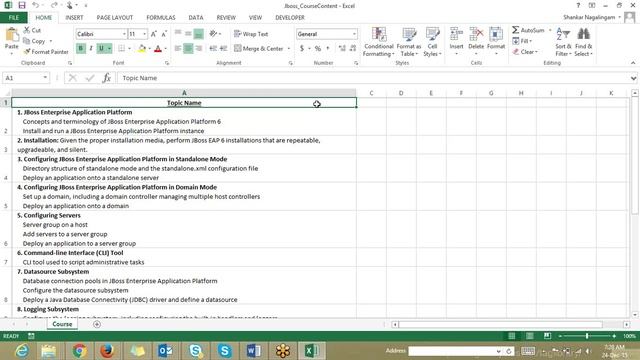Viewport: 640px width, 360px height.
Task: Toggle Bold formatting
Action: point(81,49)
